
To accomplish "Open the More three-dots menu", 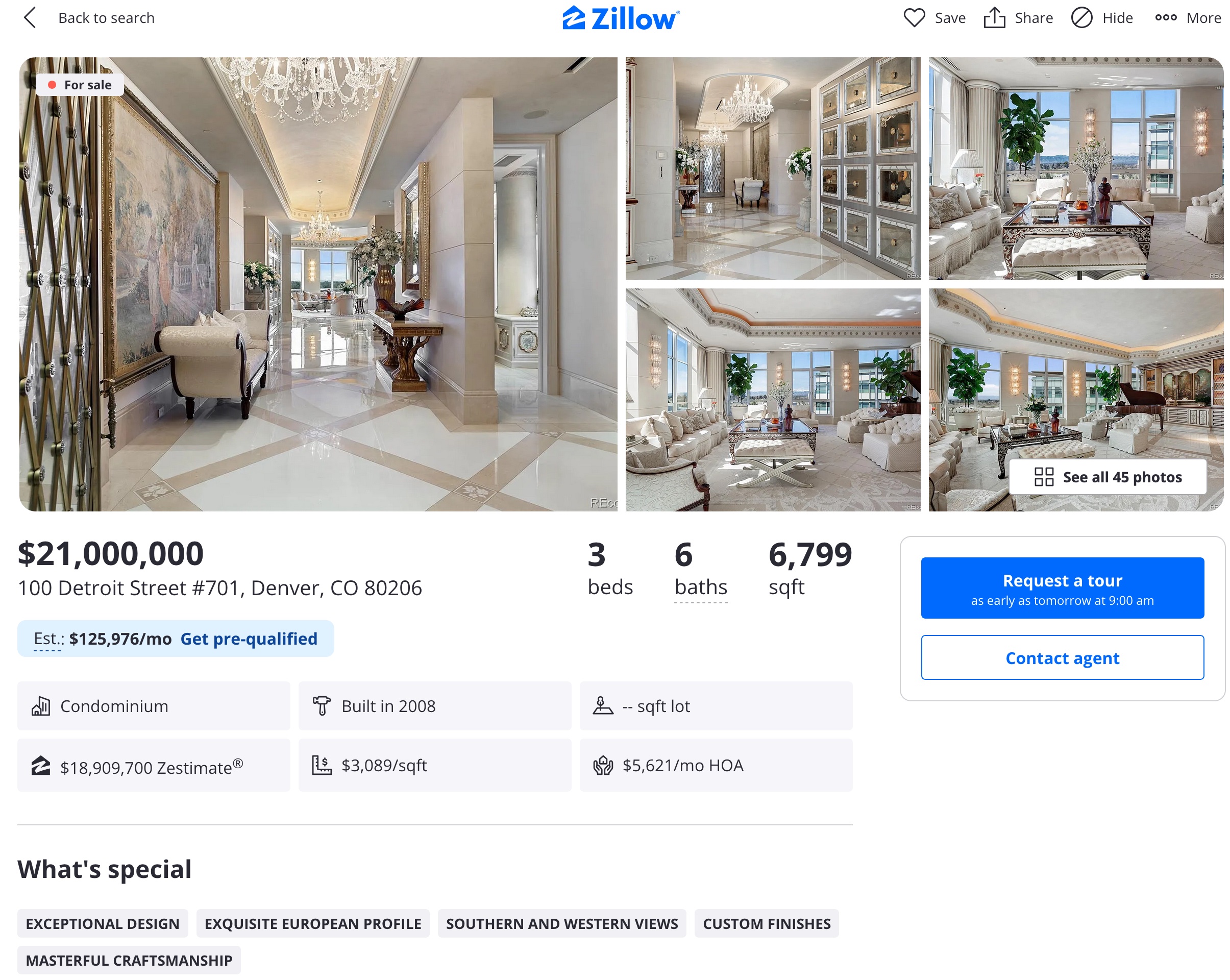I will click(x=1188, y=18).
